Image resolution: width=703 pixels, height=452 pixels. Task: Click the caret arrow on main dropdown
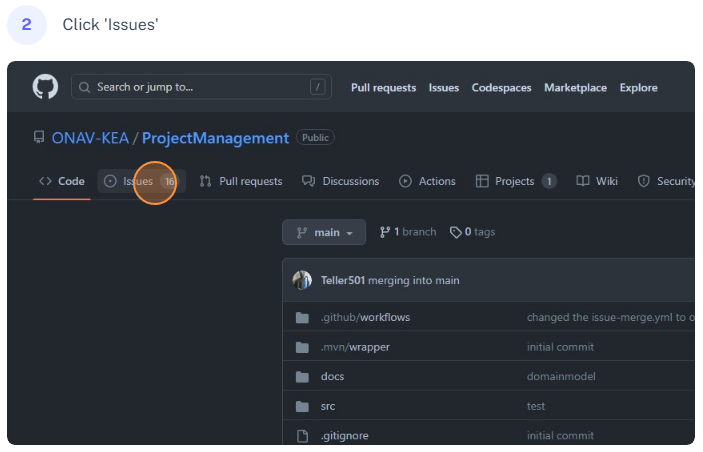click(x=350, y=234)
